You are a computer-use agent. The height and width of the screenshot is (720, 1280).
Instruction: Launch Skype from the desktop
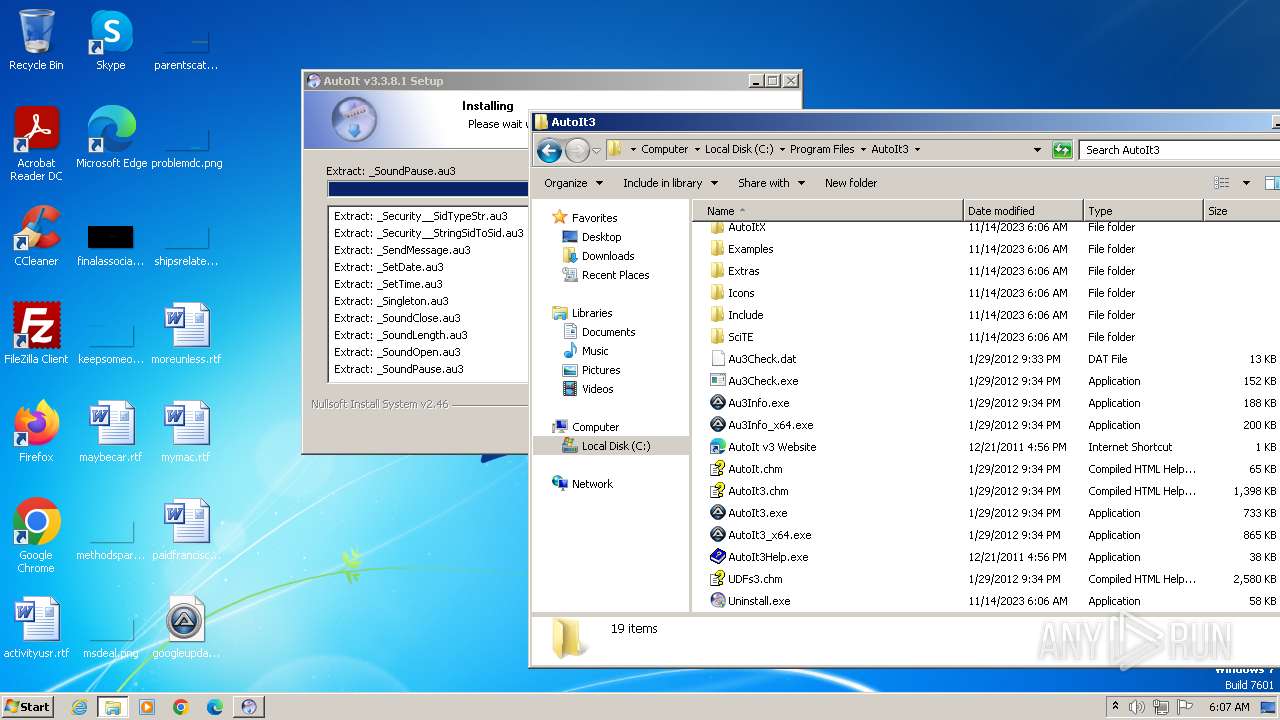[110, 40]
